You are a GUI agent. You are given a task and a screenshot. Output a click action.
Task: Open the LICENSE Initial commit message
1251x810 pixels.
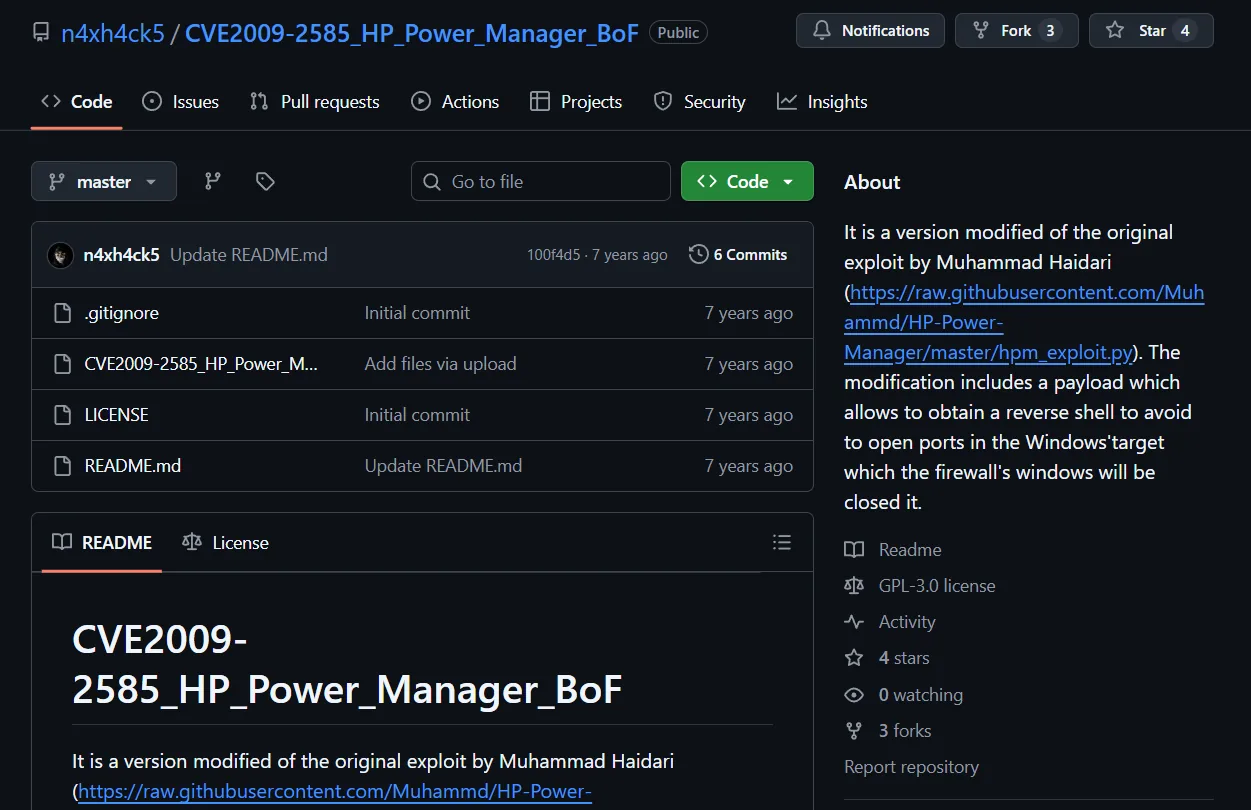click(x=417, y=415)
